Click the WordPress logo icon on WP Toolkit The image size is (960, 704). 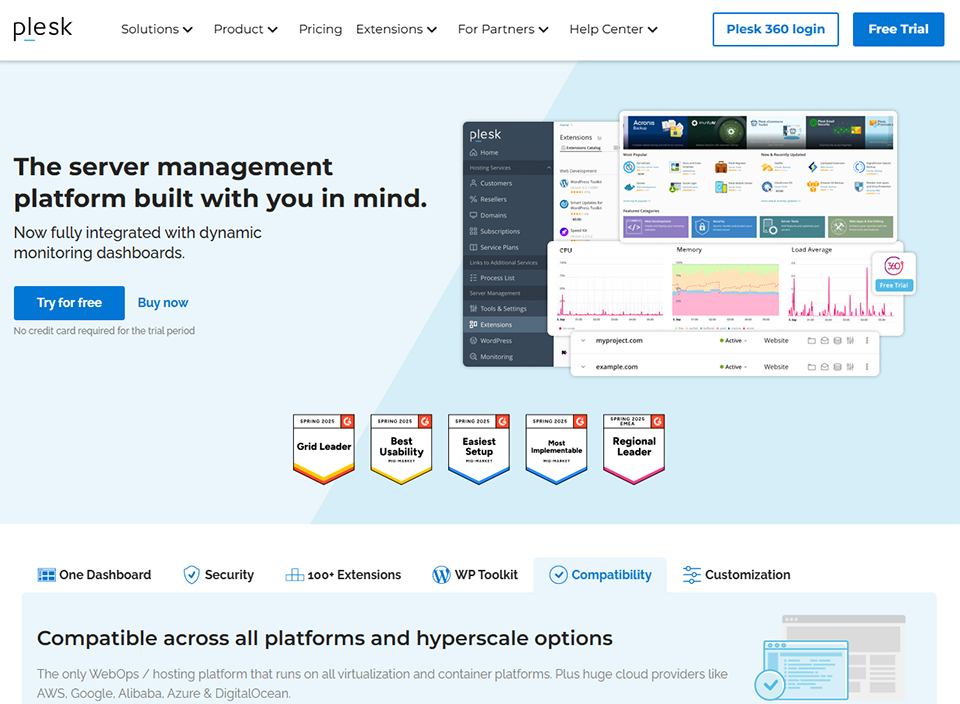tap(441, 575)
